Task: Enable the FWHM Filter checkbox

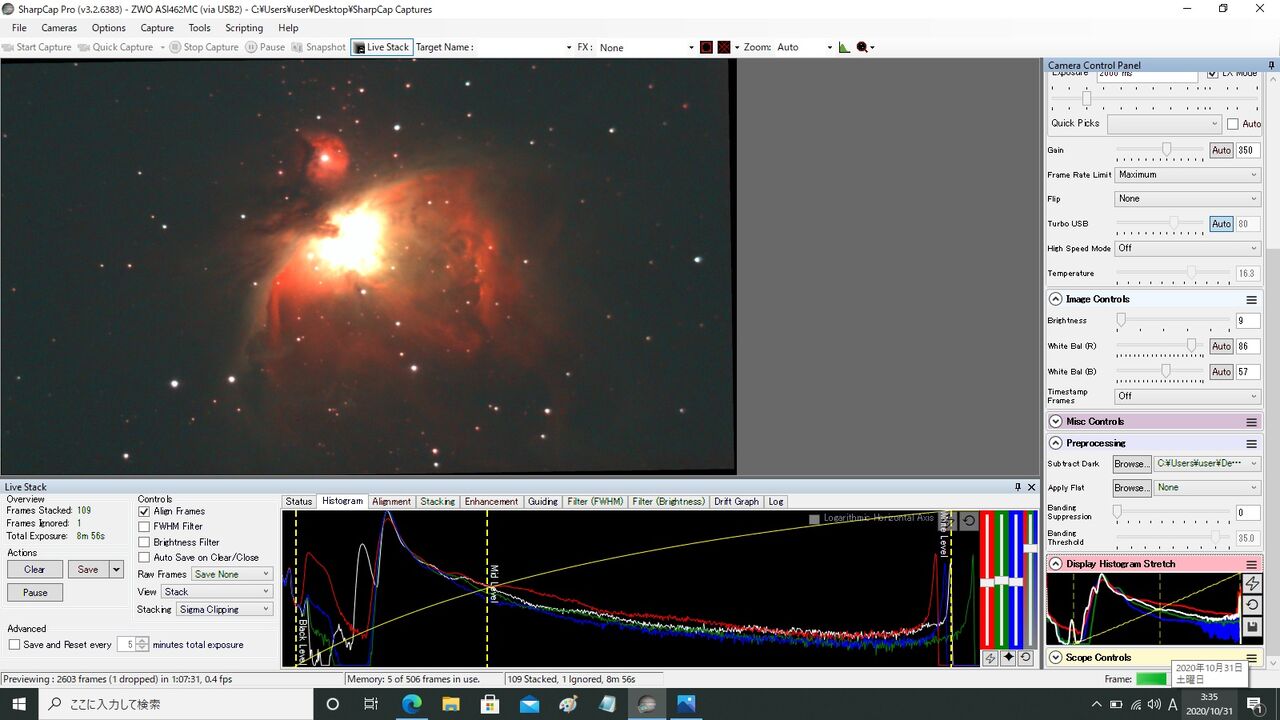Action: click(x=144, y=526)
